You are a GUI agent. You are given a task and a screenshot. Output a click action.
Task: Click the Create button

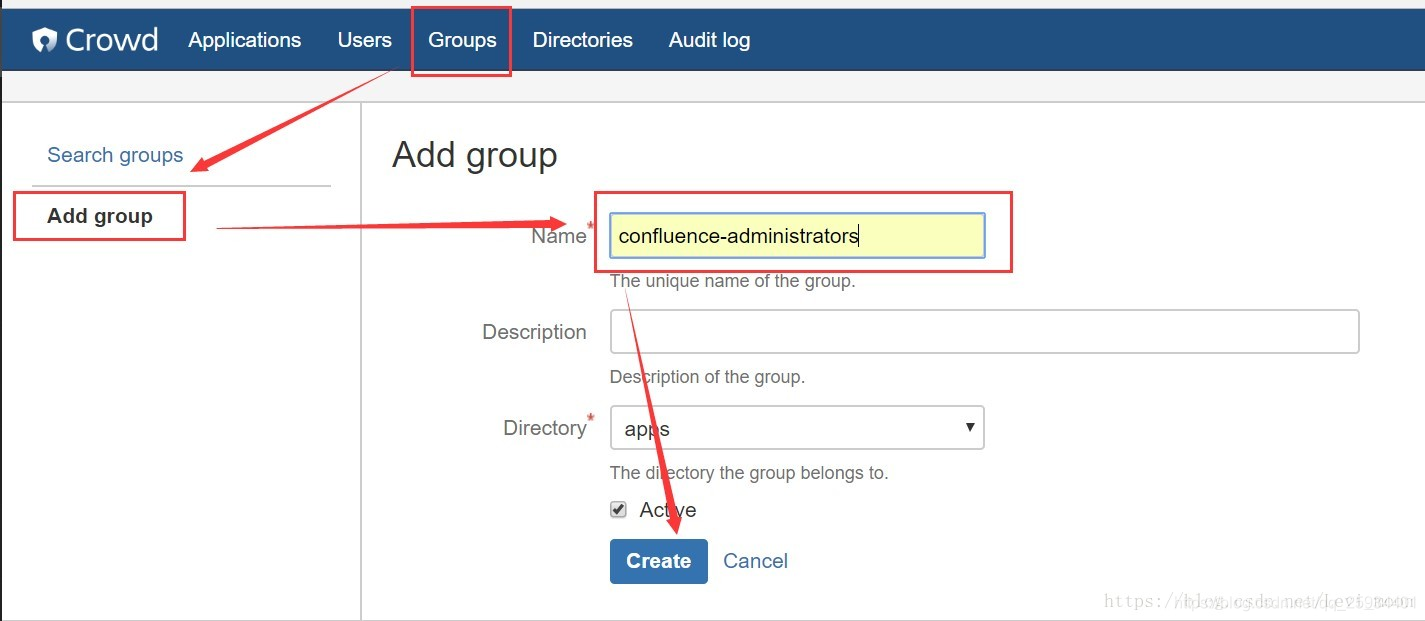658,561
